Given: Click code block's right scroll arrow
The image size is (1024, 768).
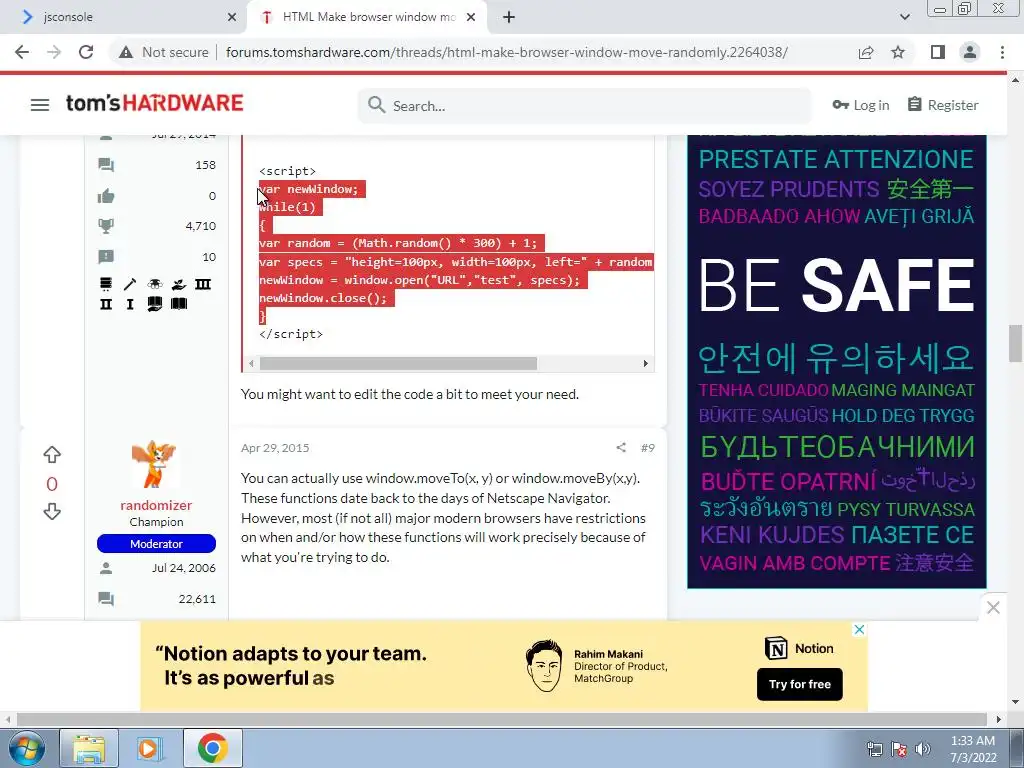Looking at the screenshot, I should pyautogui.click(x=645, y=364).
